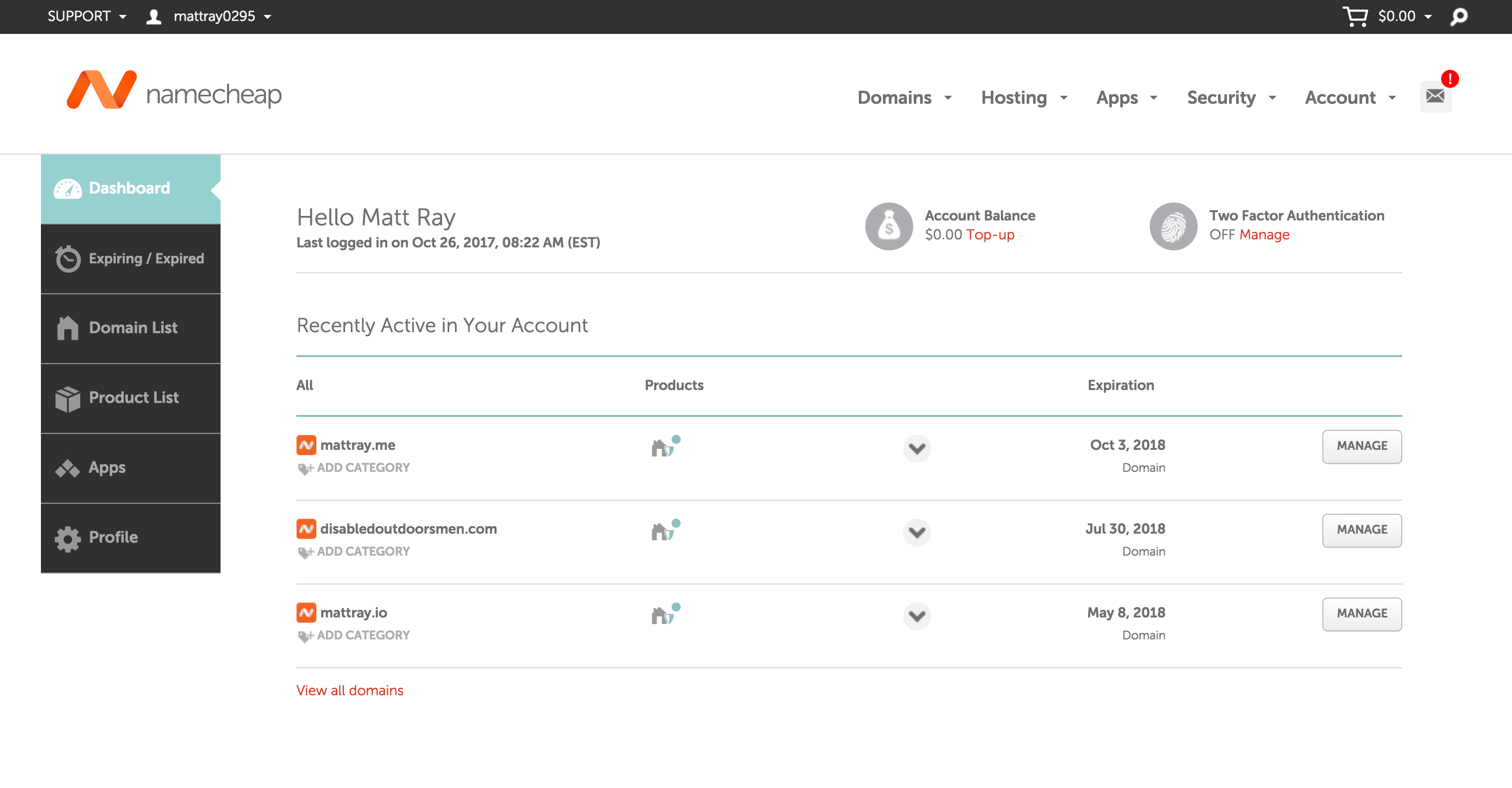Click tag icon under disabledoutdoorsmen.com
Viewport: 1512px width, 788px height.
click(x=306, y=553)
